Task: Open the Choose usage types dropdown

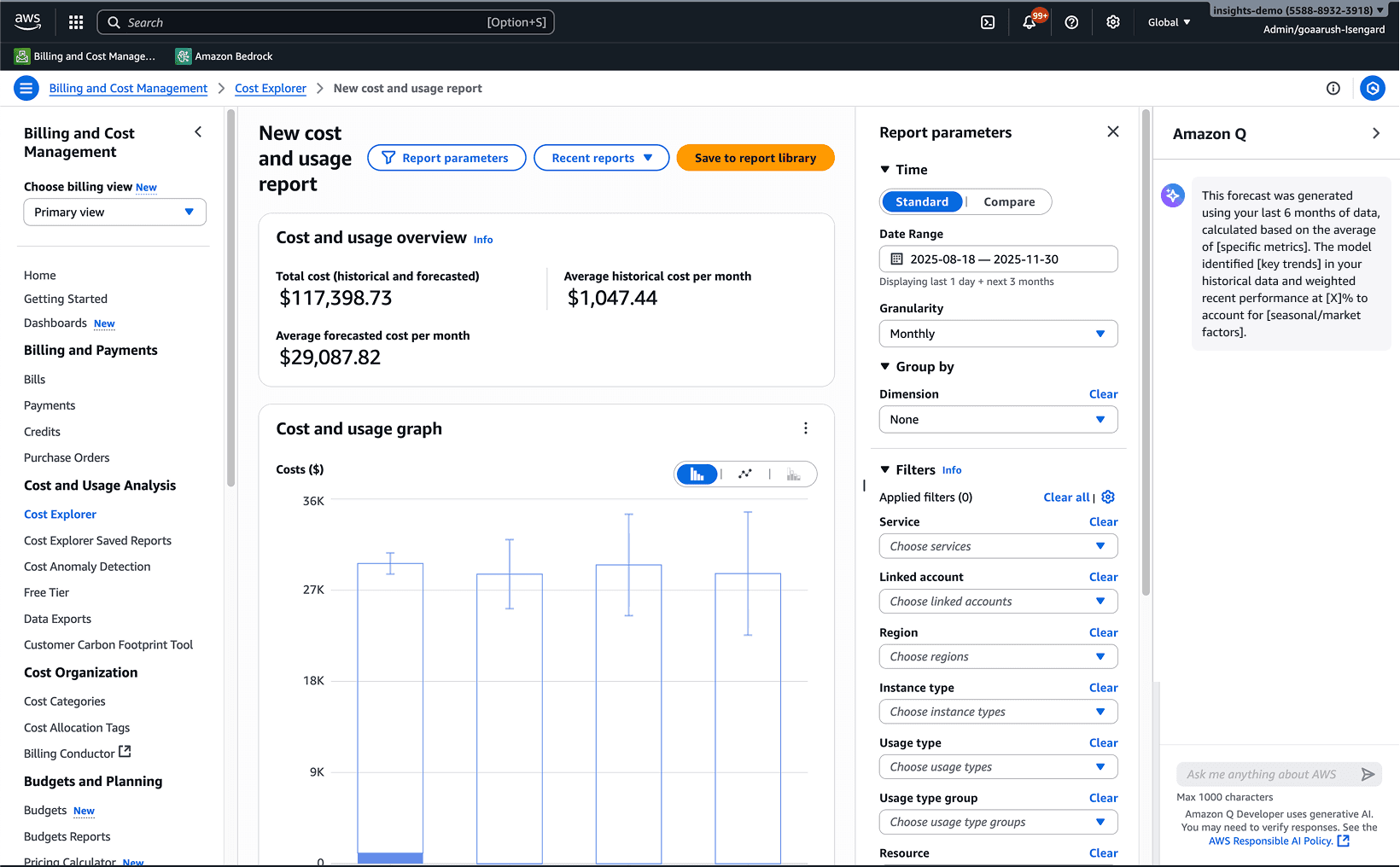Action: tap(998, 767)
